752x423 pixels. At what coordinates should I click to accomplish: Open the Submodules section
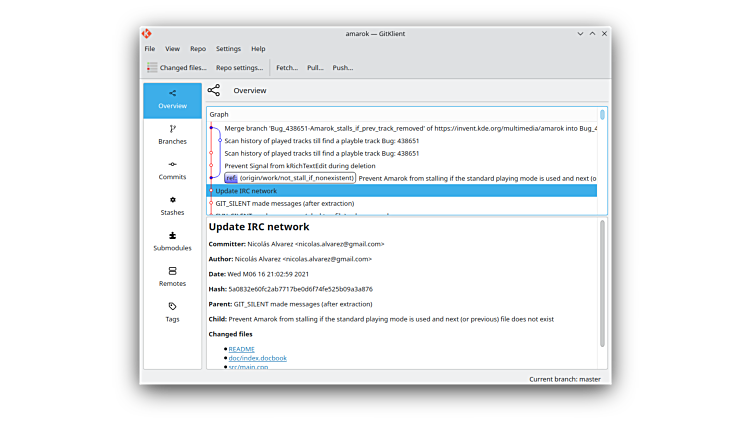172,241
